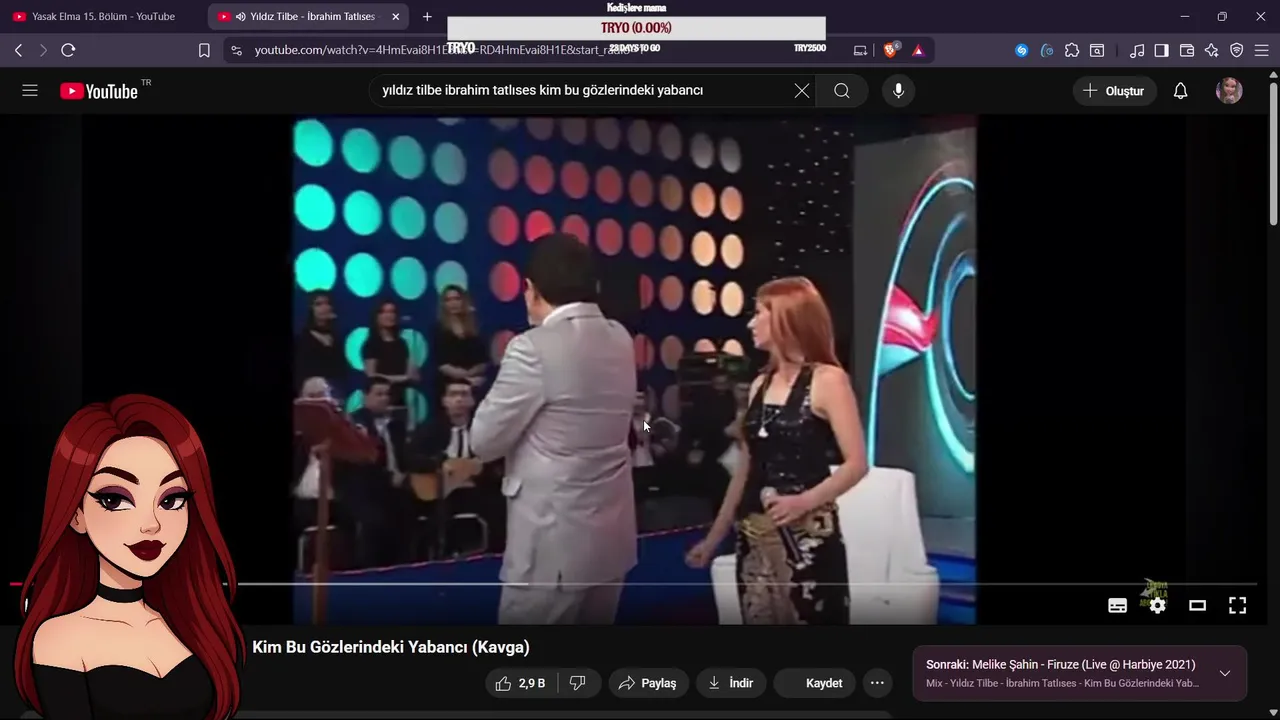
Task: Open the browser extensions puzzle icon
Action: click(x=1072, y=50)
